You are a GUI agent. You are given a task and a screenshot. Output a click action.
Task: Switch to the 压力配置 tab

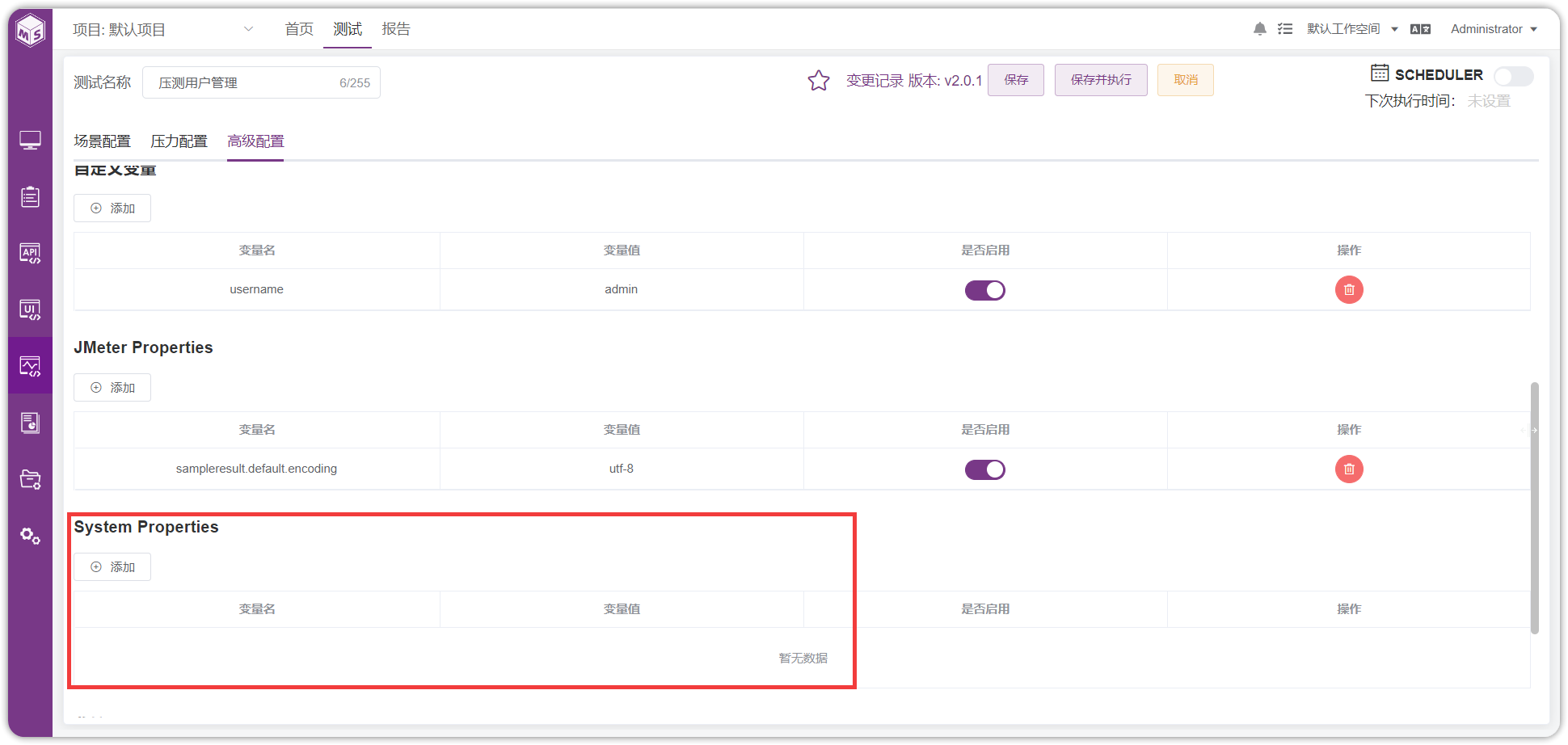coord(179,141)
